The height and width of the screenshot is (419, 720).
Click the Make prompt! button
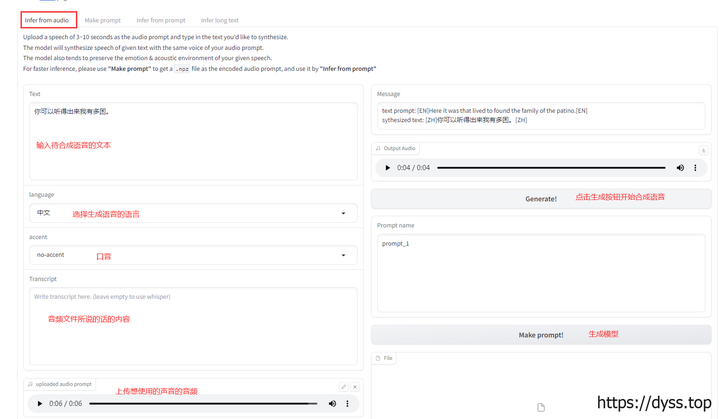pos(541,335)
